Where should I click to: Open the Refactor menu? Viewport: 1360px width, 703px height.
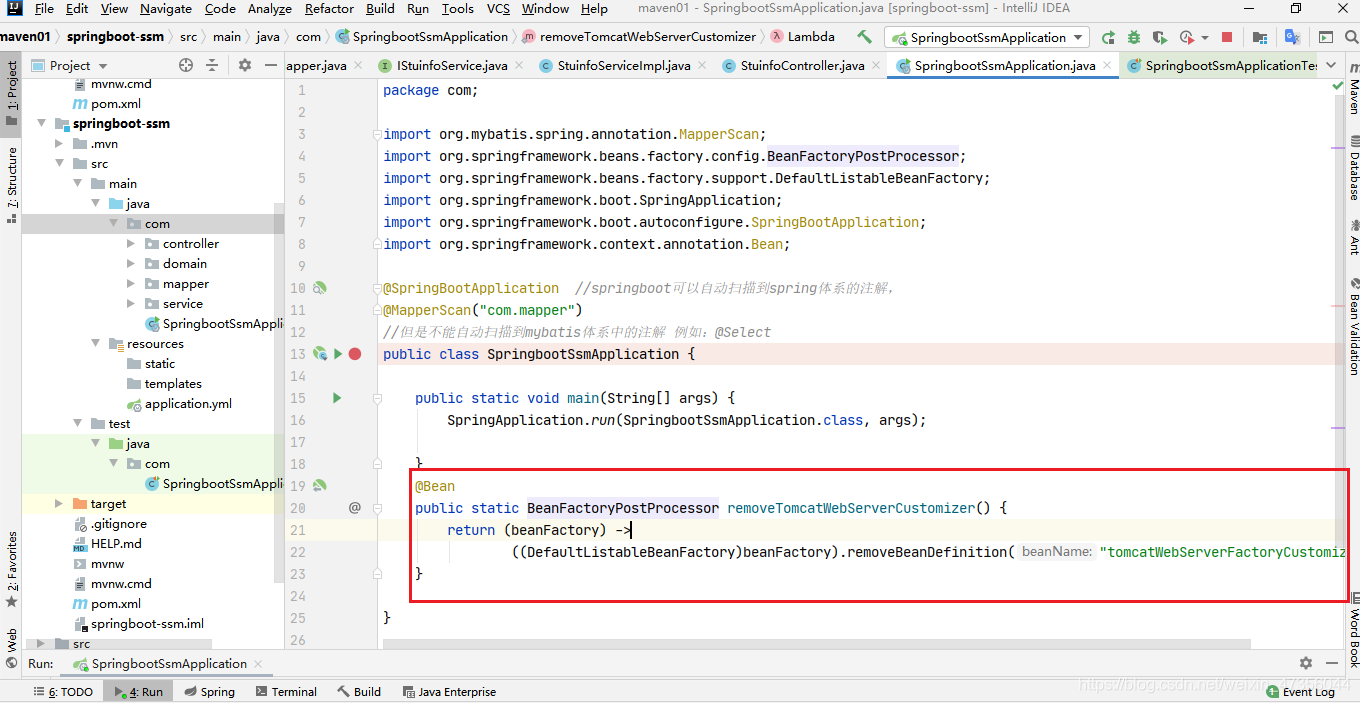point(329,9)
